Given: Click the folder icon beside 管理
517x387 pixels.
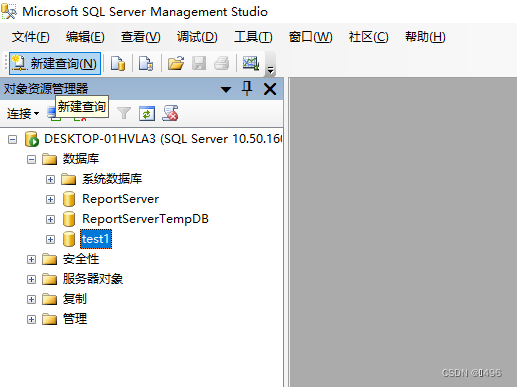Looking at the screenshot, I should (x=50, y=319).
